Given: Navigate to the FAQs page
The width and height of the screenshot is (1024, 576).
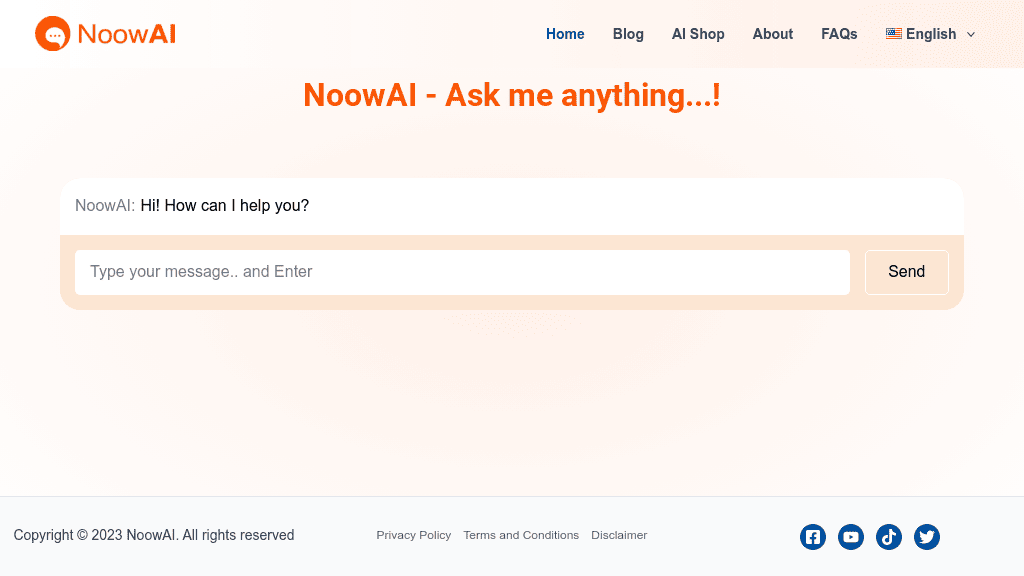Looking at the screenshot, I should [x=839, y=33].
